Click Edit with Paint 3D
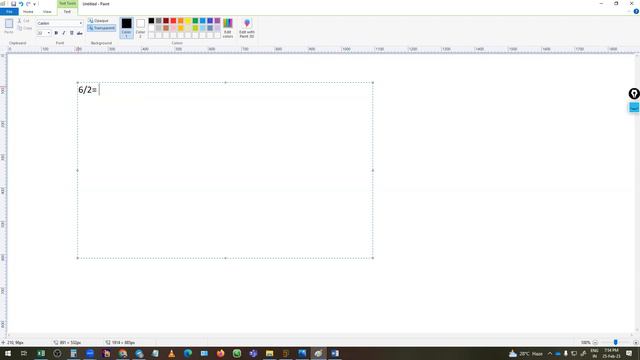The image size is (640, 360). (247, 28)
